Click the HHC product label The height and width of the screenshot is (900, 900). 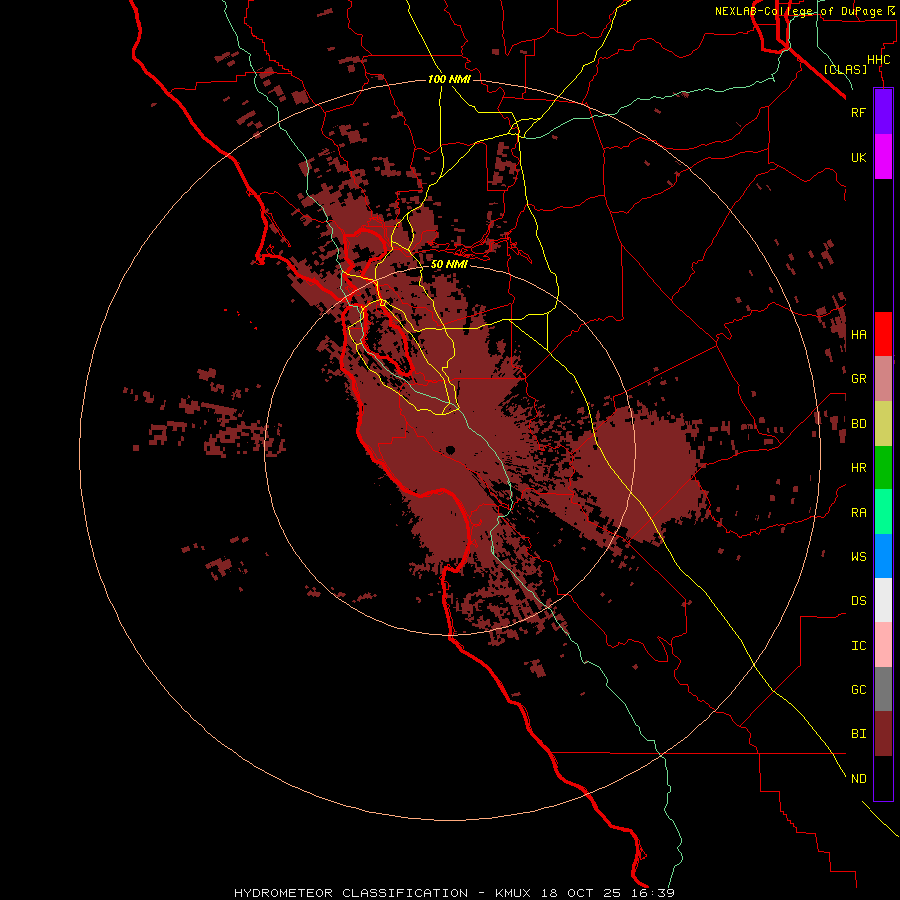(878, 60)
